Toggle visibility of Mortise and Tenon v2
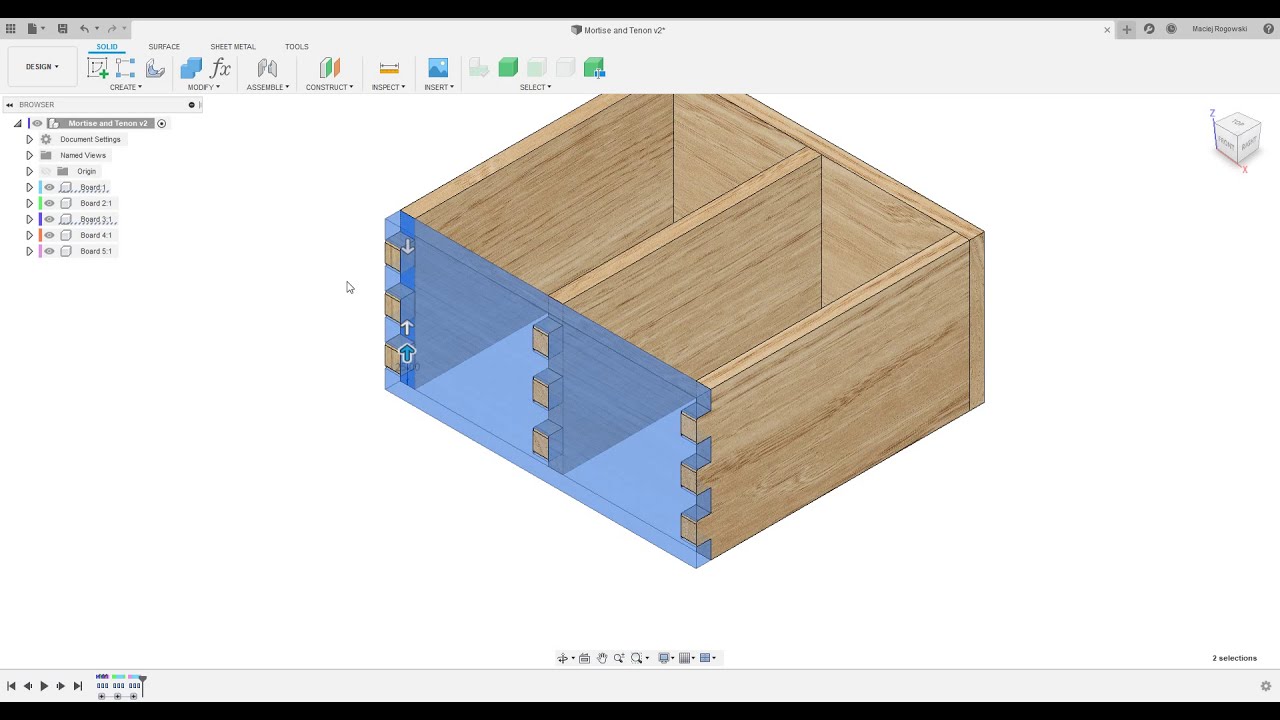This screenshot has width=1280, height=720. [37, 123]
